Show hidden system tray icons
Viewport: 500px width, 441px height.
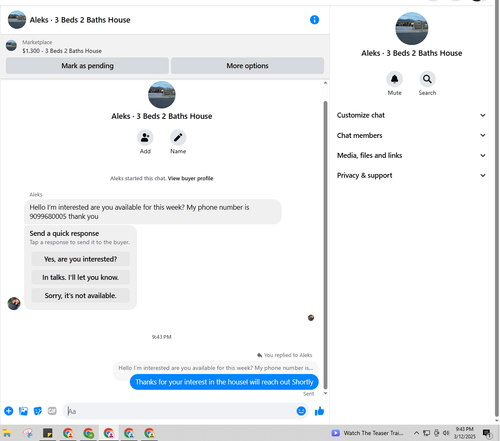tap(416, 433)
